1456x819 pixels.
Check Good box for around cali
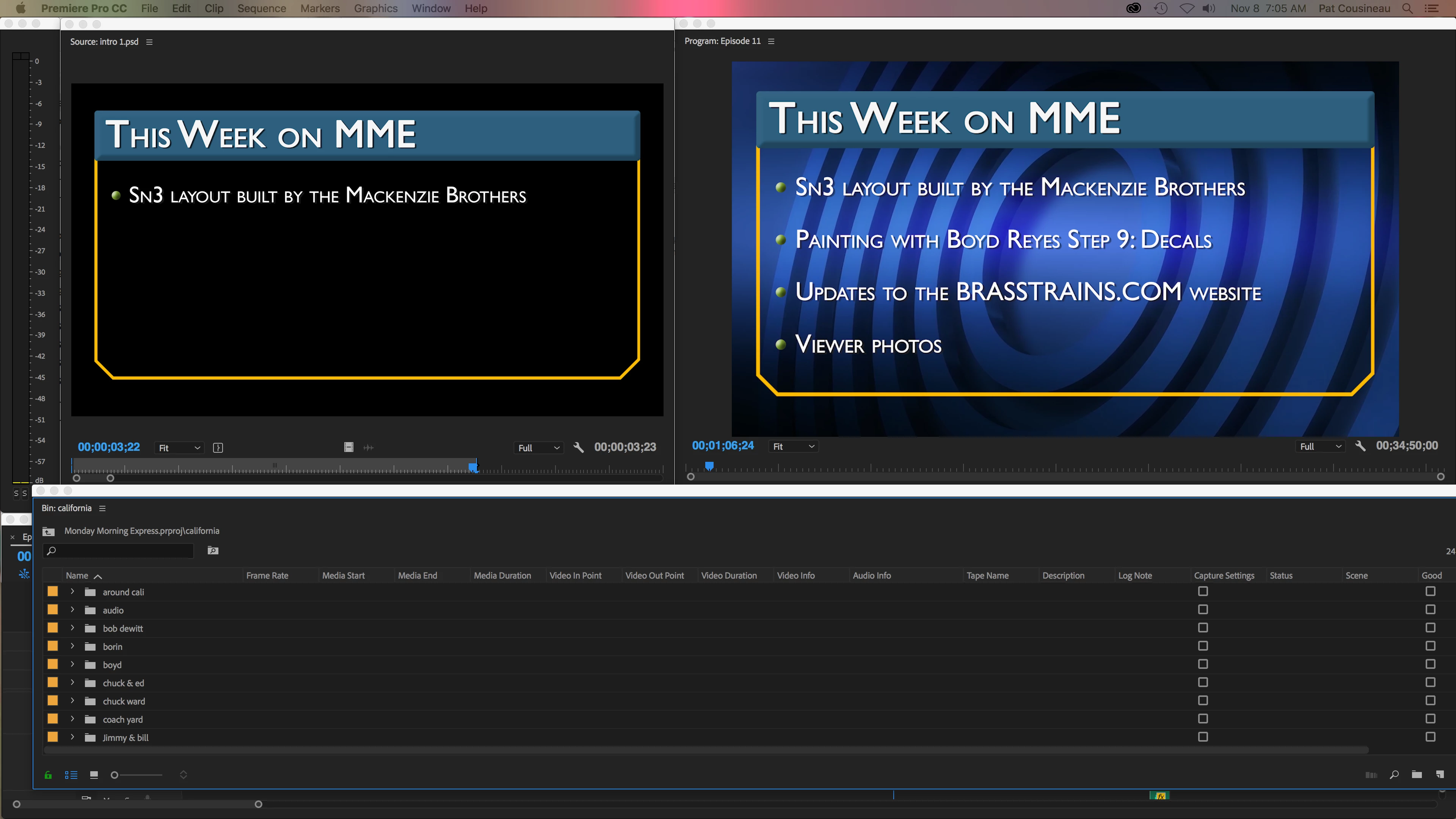coord(1430,591)
